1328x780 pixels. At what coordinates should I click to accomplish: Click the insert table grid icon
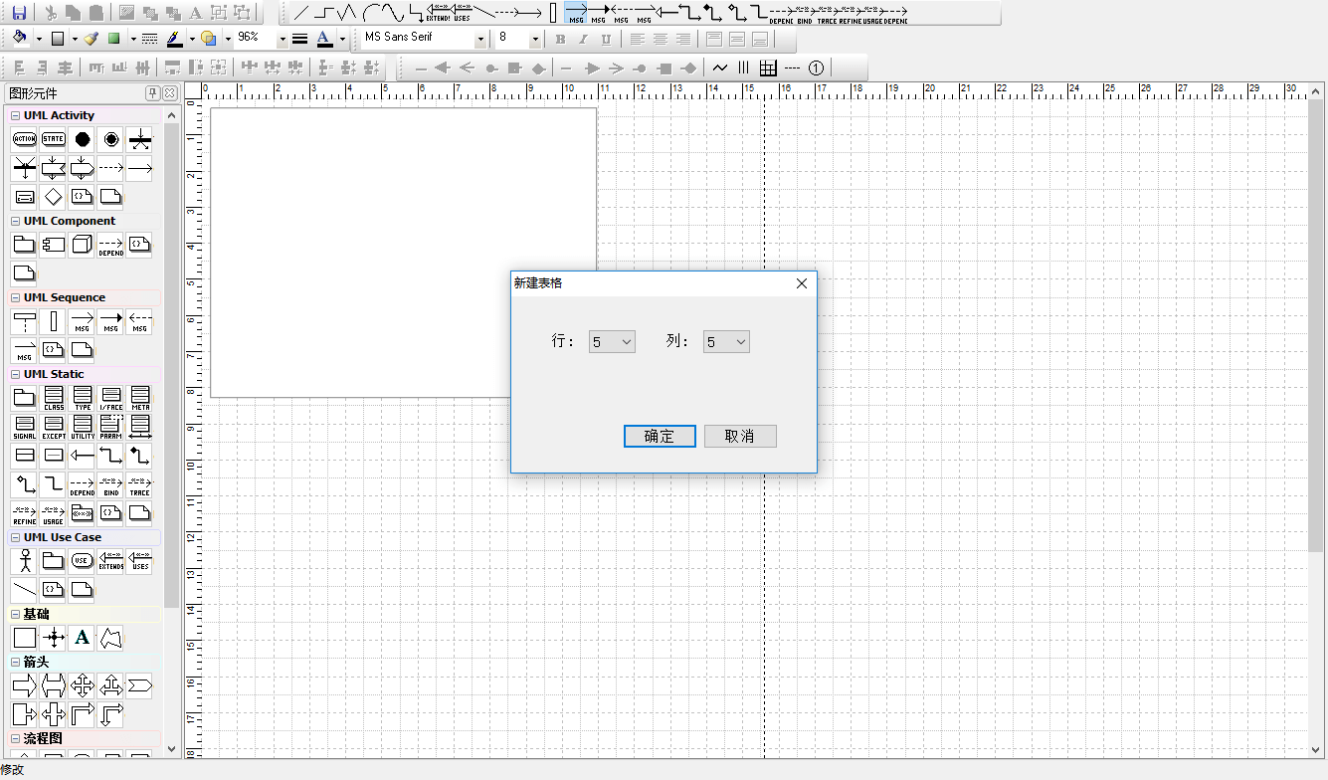(768, 68)
